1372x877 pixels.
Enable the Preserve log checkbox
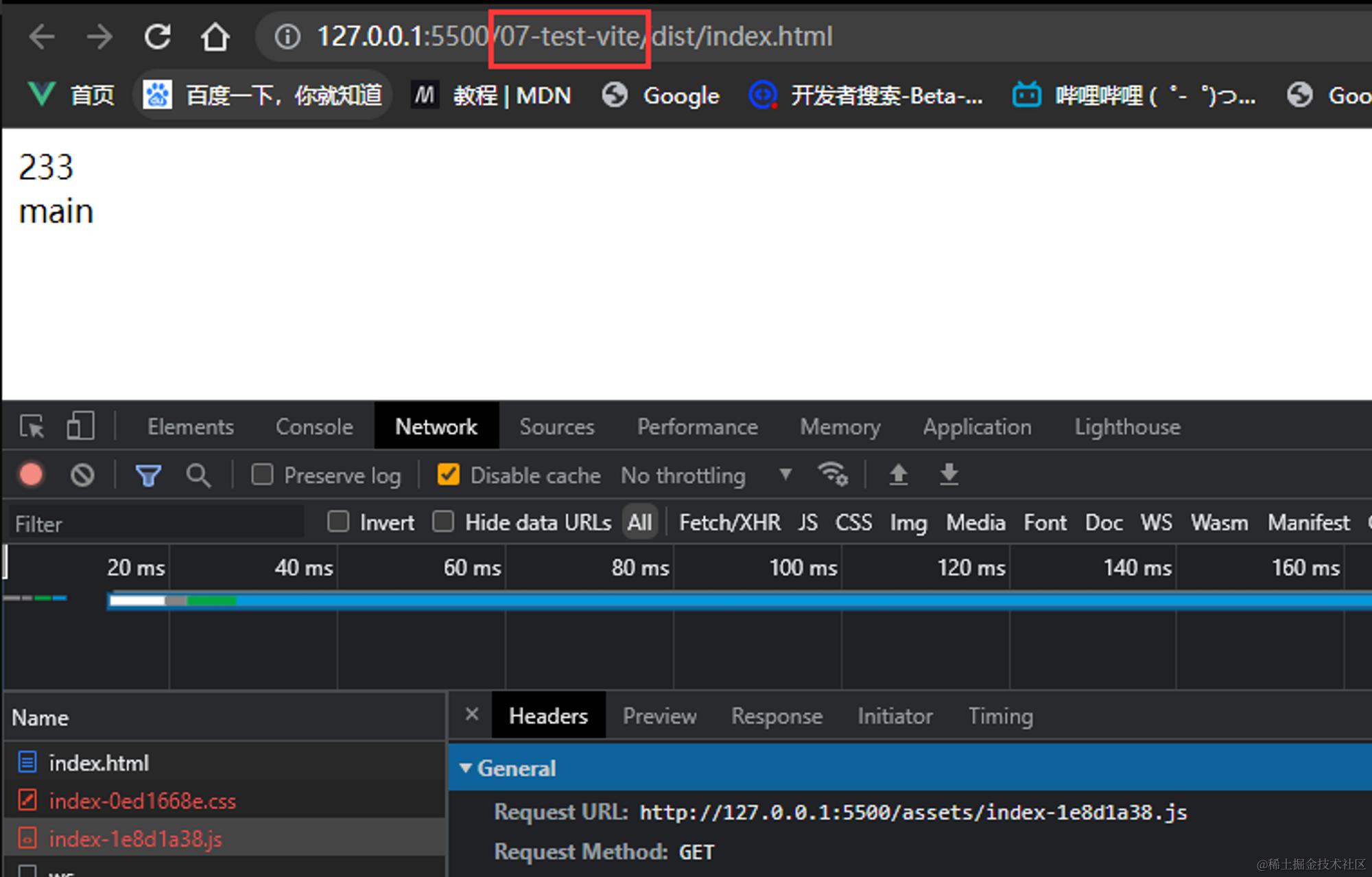click(x=262, y=475)
